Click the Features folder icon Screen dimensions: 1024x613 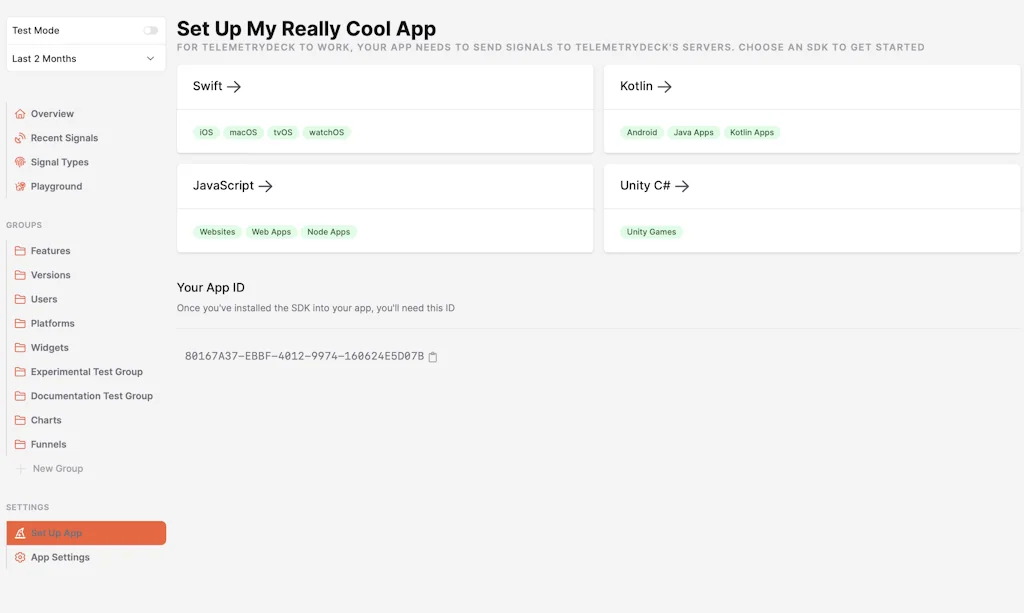click(20, 251)
